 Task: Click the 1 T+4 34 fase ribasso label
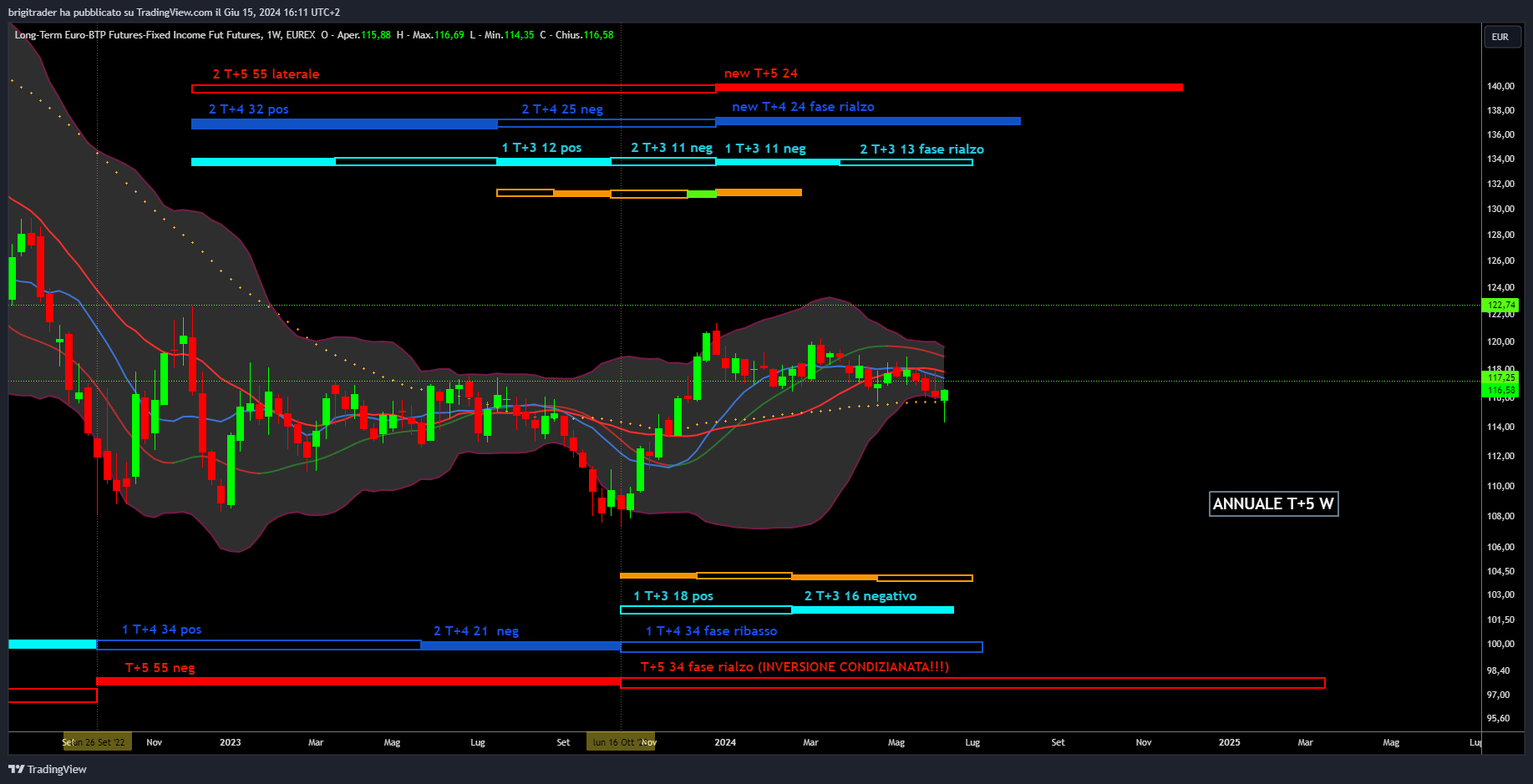(711, 631)
